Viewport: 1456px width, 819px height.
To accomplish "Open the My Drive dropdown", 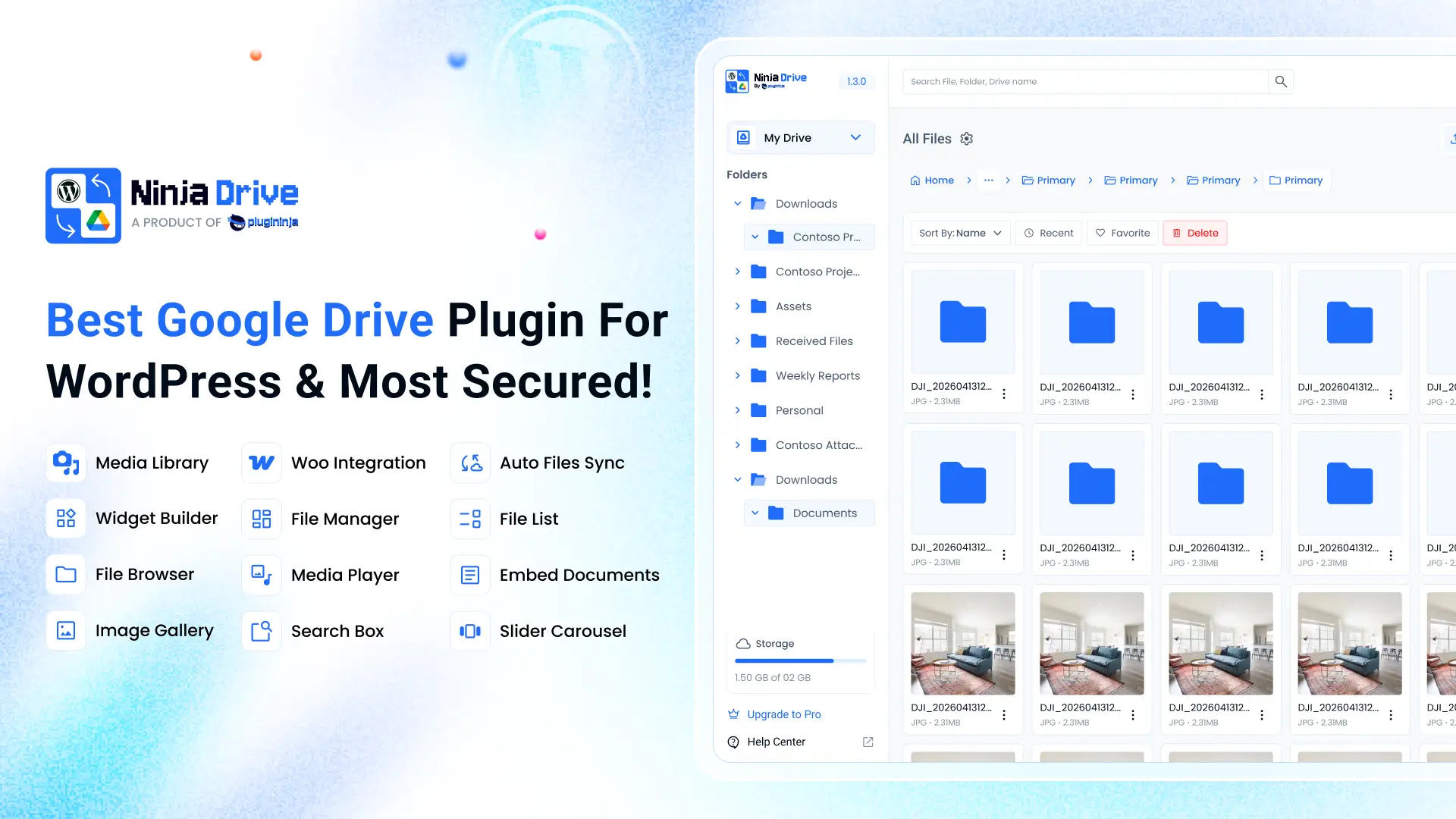I will coord(801,137).
